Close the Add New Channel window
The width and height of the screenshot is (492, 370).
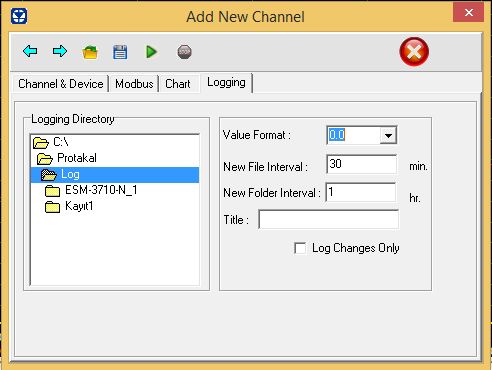[468, 12]
